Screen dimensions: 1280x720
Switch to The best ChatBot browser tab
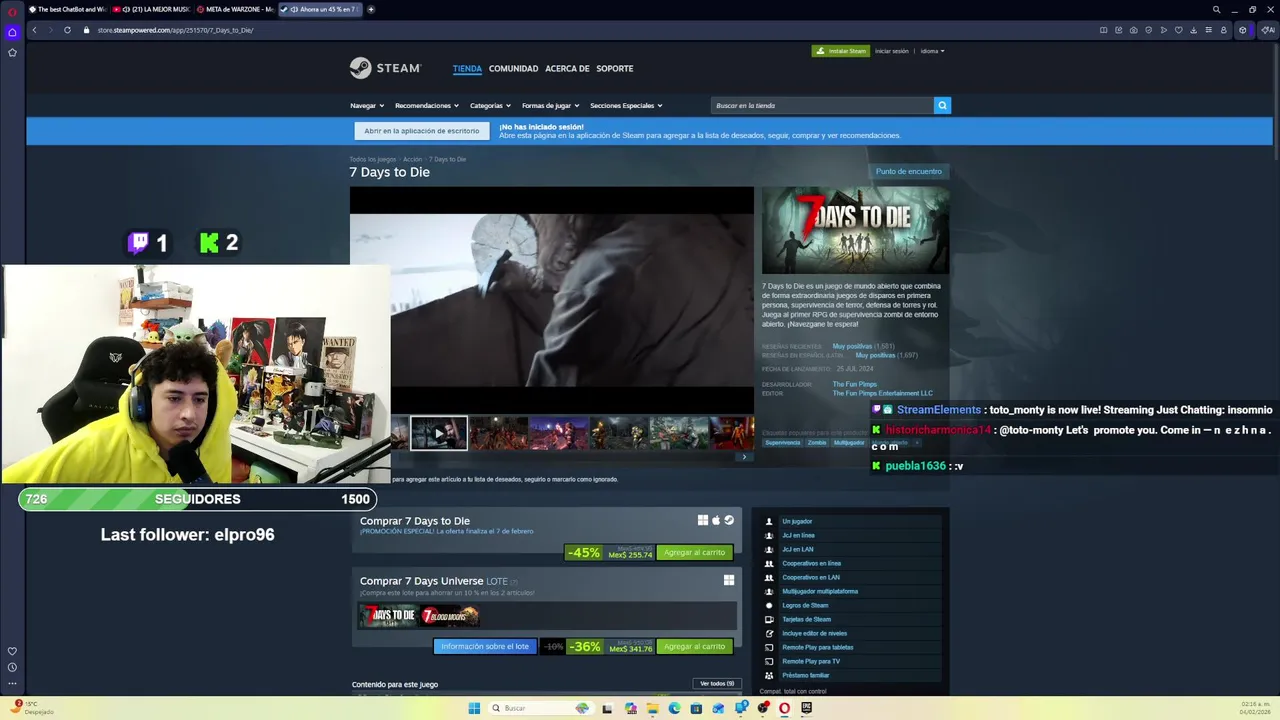pos(68,9)
